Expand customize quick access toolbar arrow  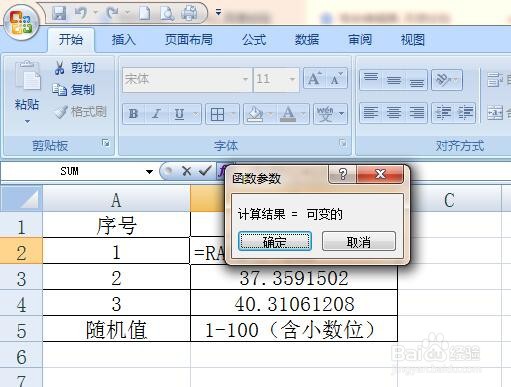(218, 13)
